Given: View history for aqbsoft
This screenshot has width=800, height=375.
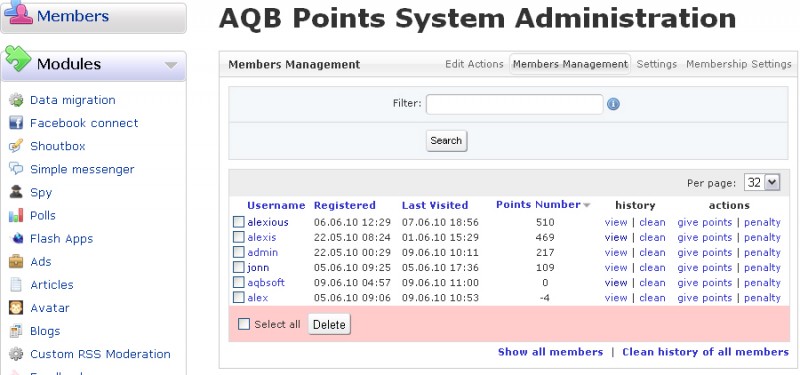Looking at the screenshot, I should pyautogui.click(x=616, y=283).
